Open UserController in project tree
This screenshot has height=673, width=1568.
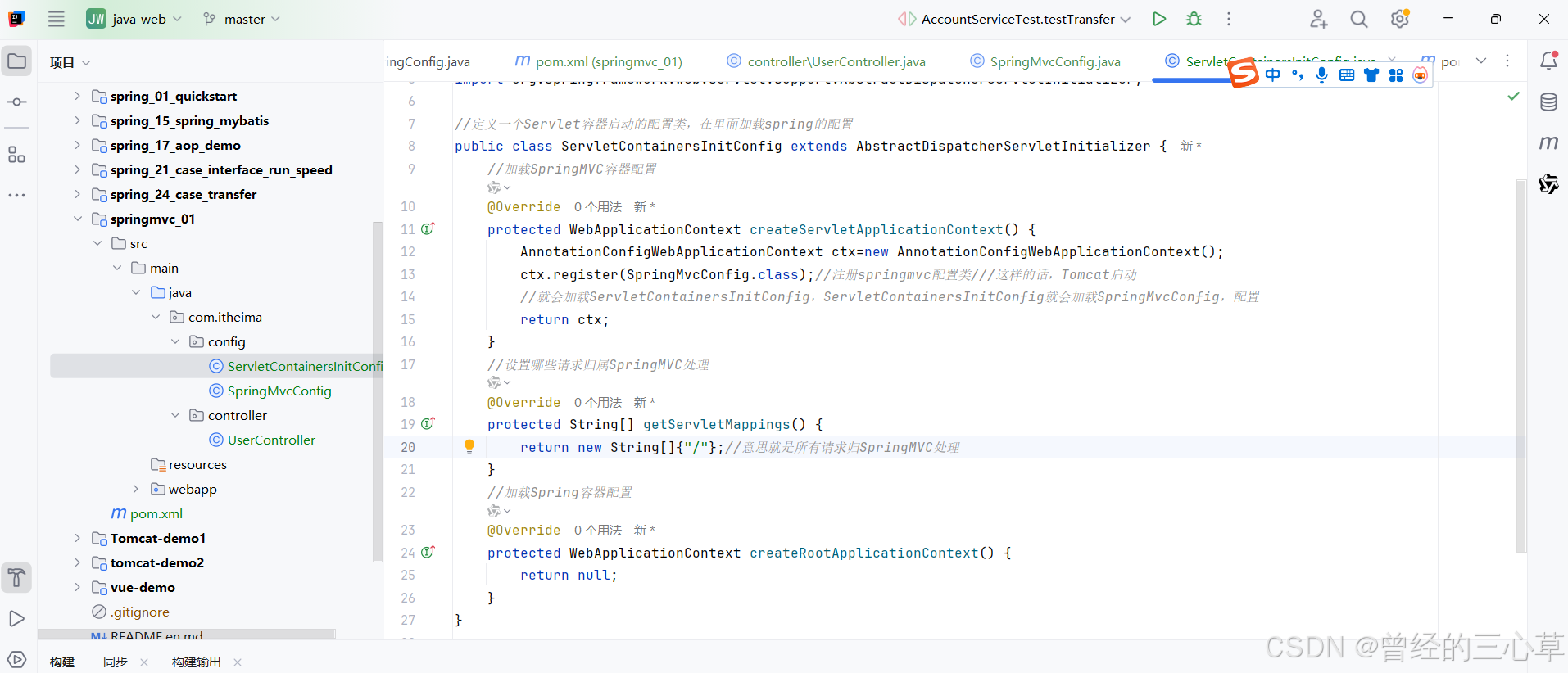[271, 440]
